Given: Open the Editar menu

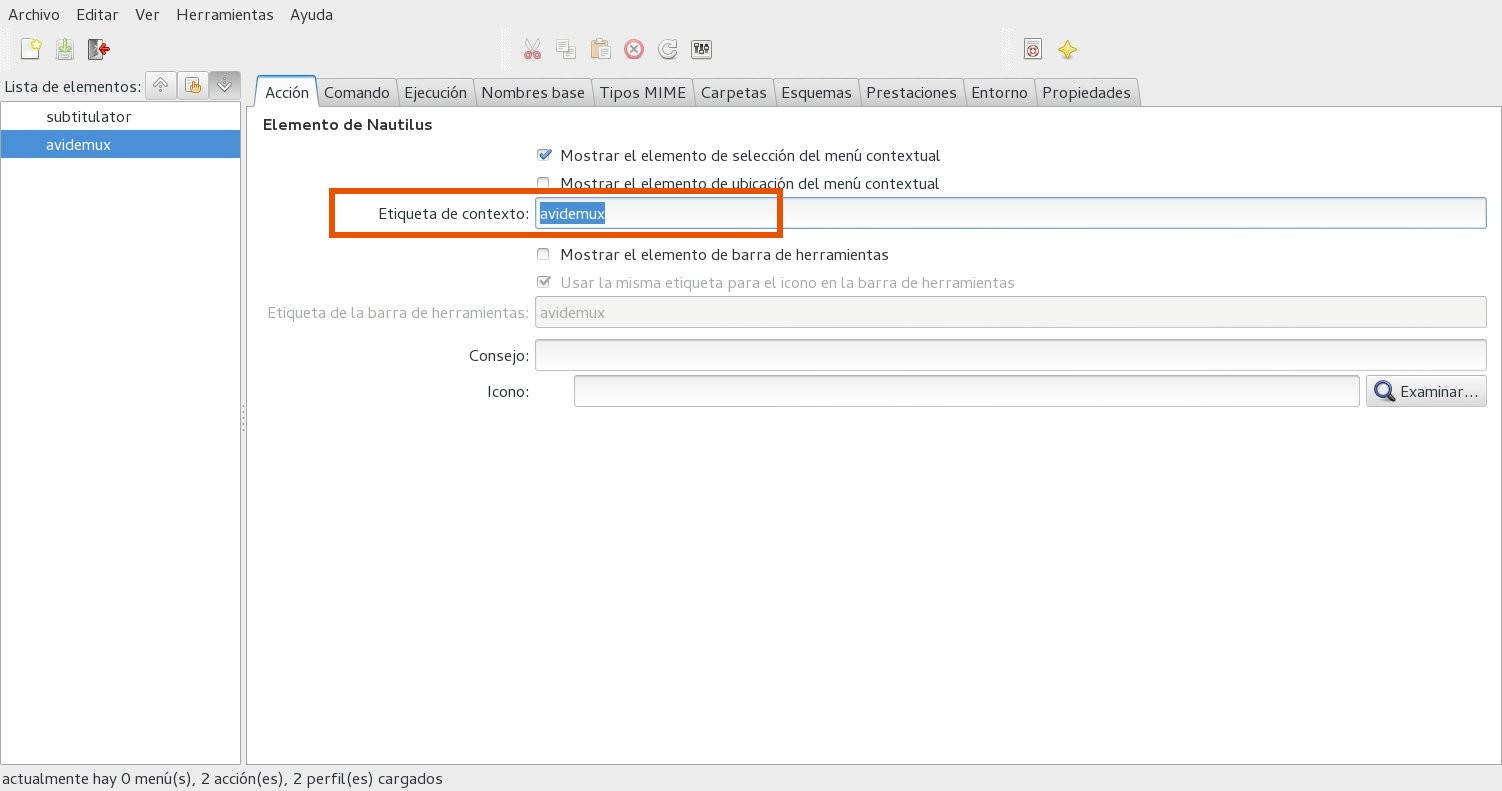Looking at the screenshot, I should 97,15.
